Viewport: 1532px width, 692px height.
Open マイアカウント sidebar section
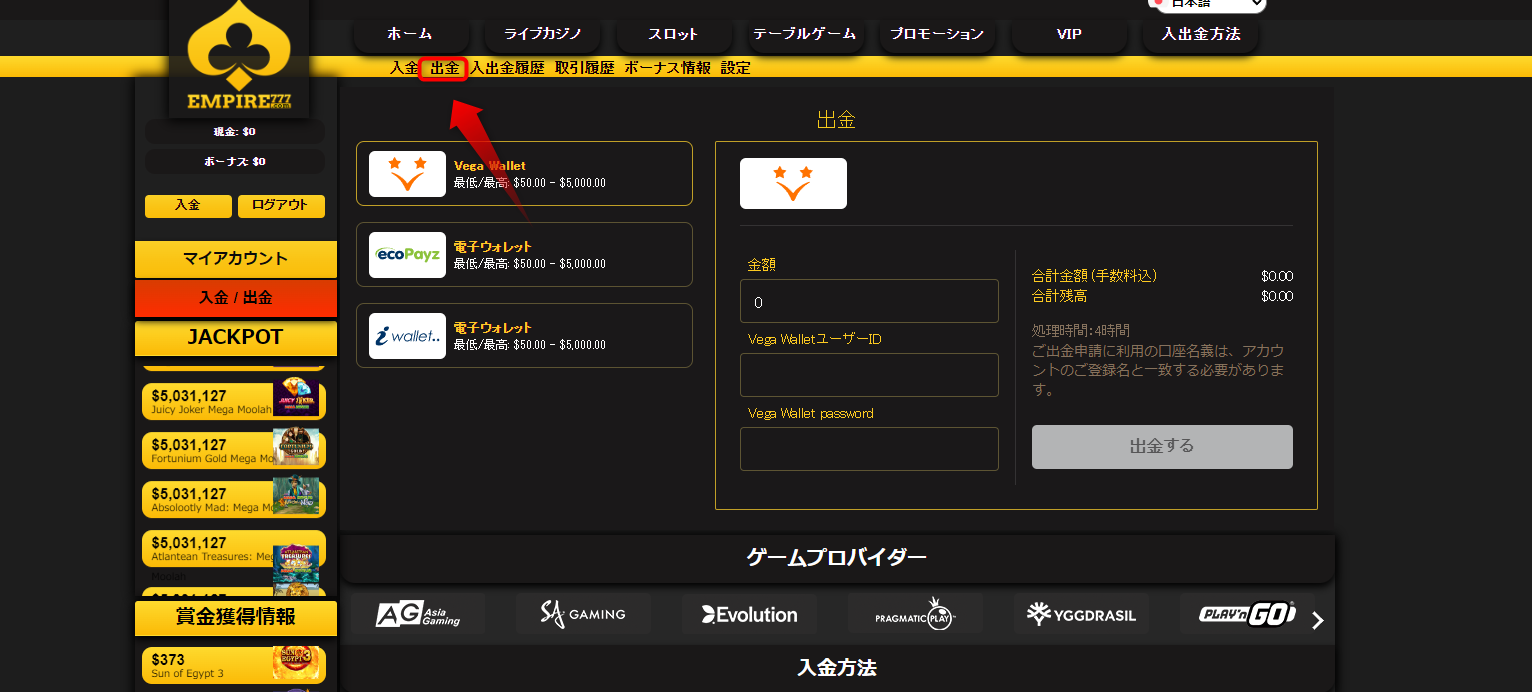click(236, 259)
